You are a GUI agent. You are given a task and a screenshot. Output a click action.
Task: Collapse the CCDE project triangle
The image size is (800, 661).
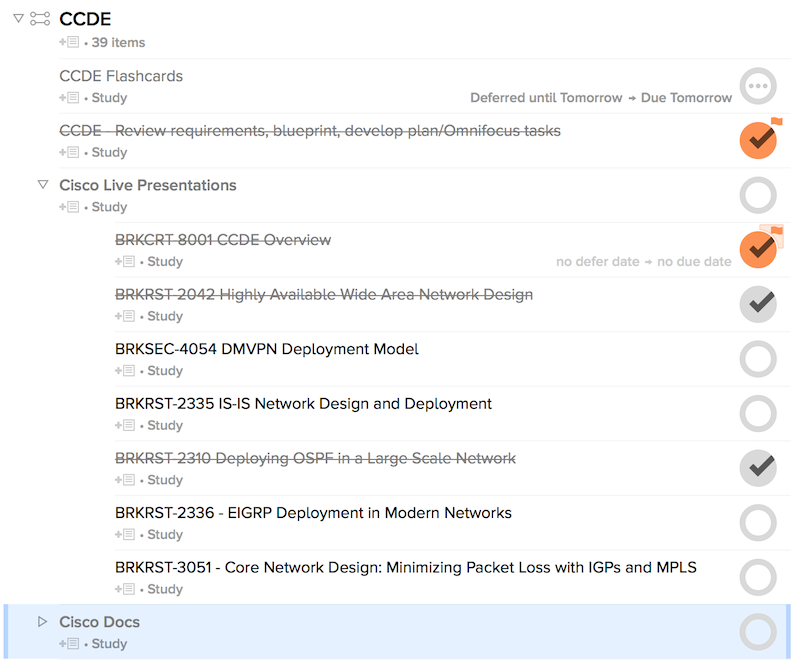point(18,18)
